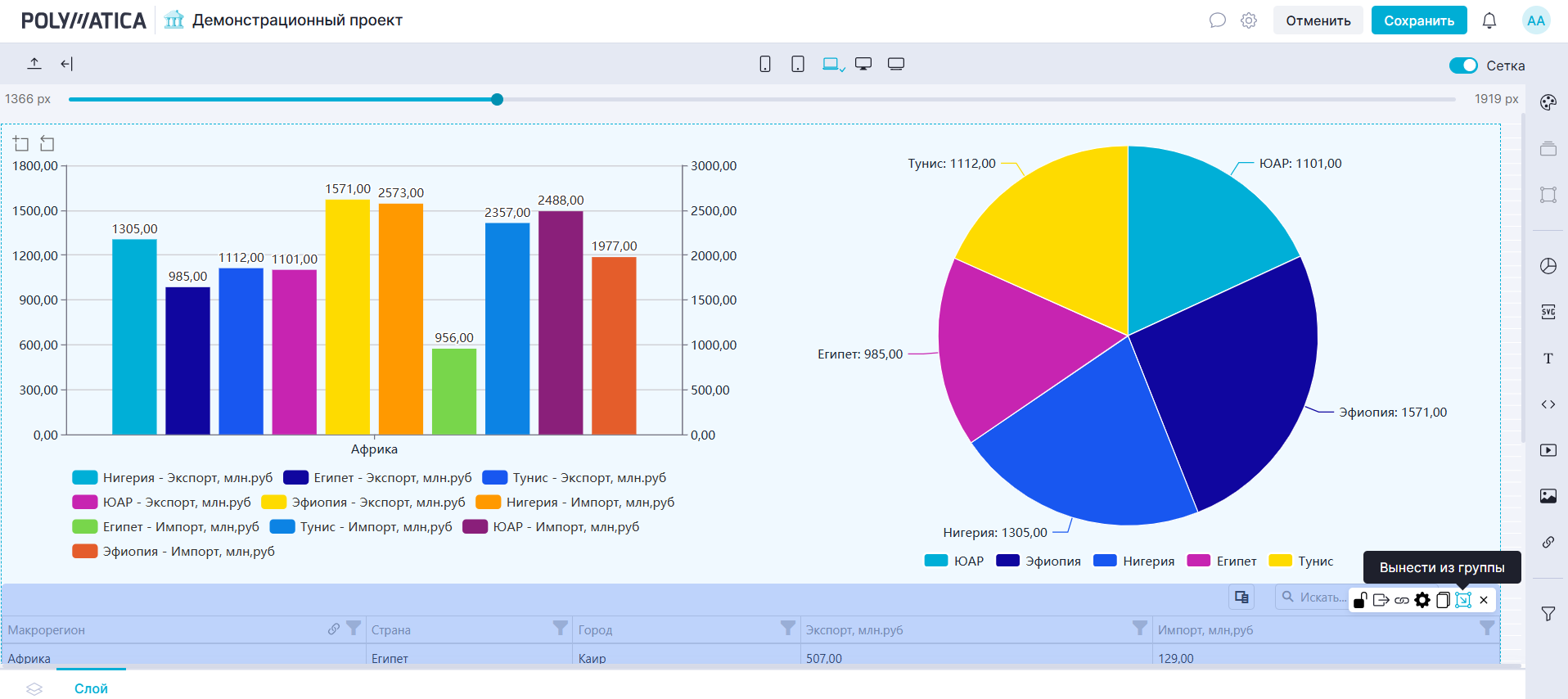
Task: Click the Сохранить button
Action: point(1418,20)
